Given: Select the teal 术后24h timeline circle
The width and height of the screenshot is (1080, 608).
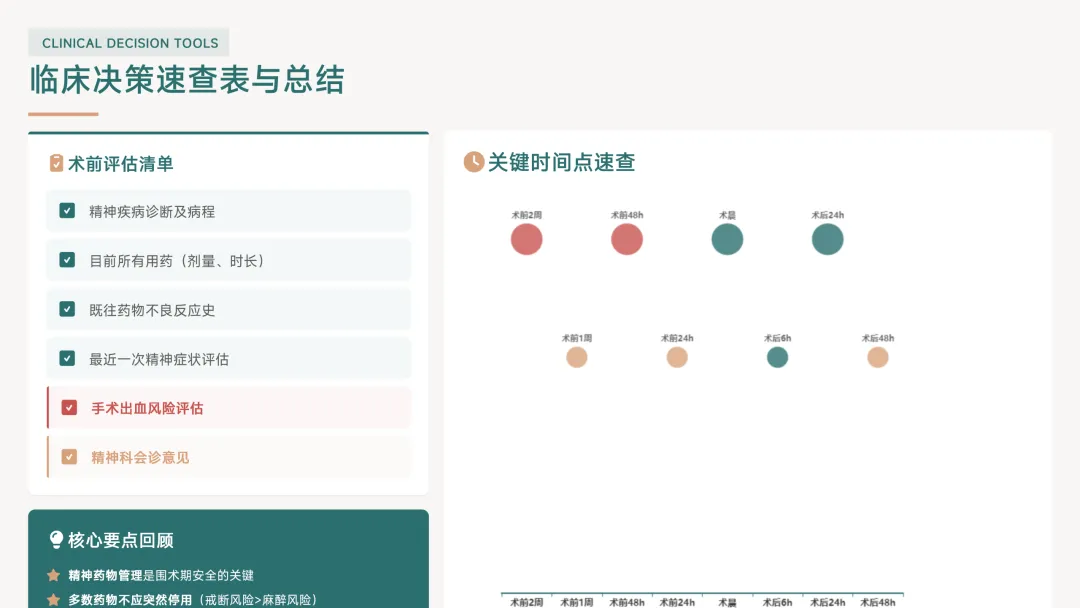Looking at the screenshot, I should pyautogui.click(x=827, y=239).
